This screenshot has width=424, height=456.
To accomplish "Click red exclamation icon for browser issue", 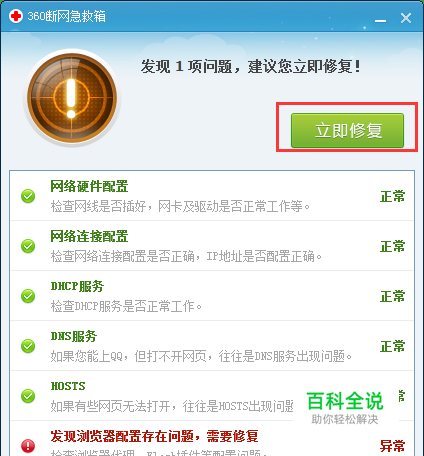I will pyautogui.click(x=28, y=446).
